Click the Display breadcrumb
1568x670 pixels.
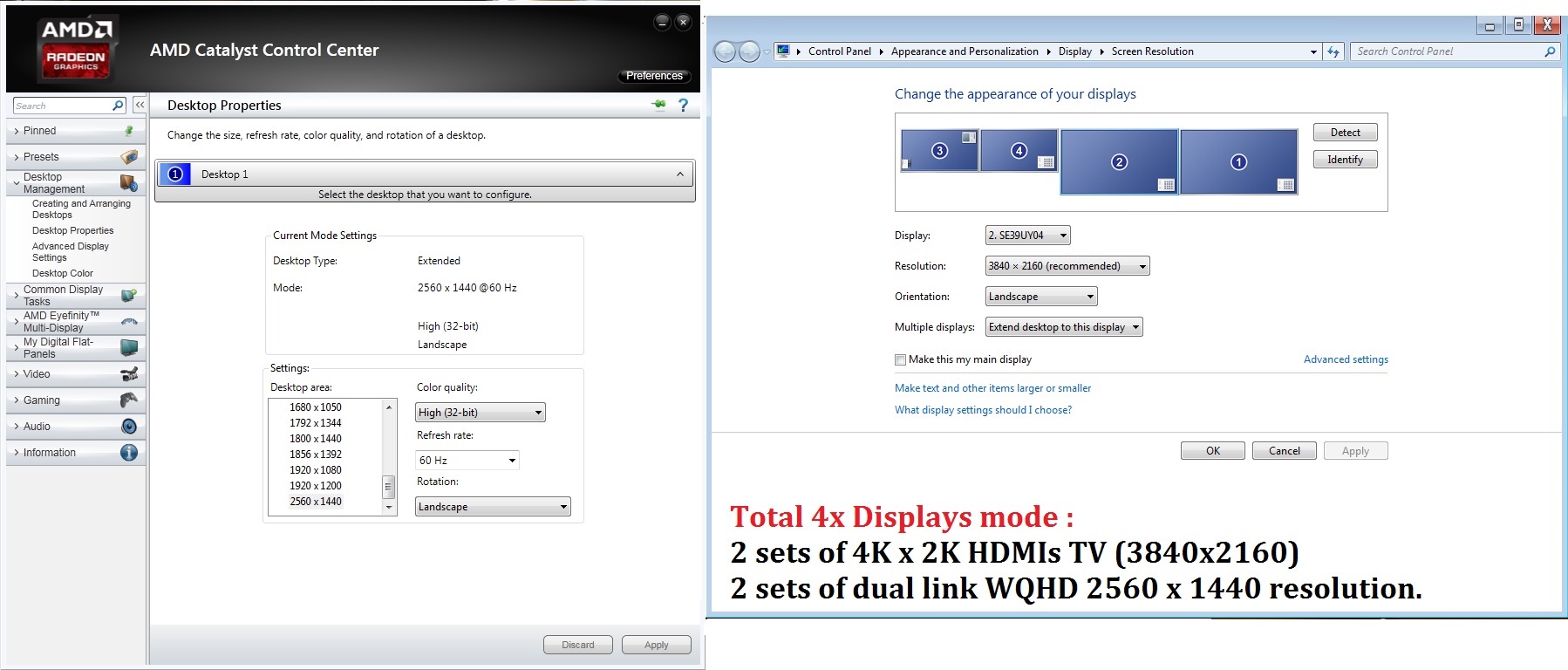pyautogui.click(x=1075, y=51)
